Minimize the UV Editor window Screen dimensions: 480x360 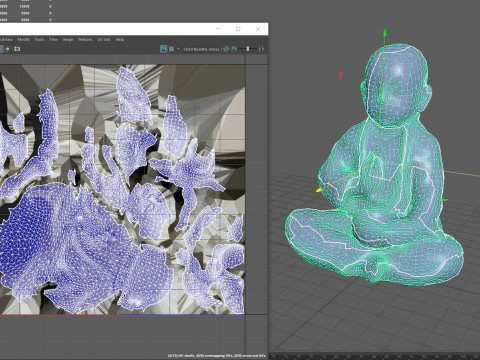point(219,29)
